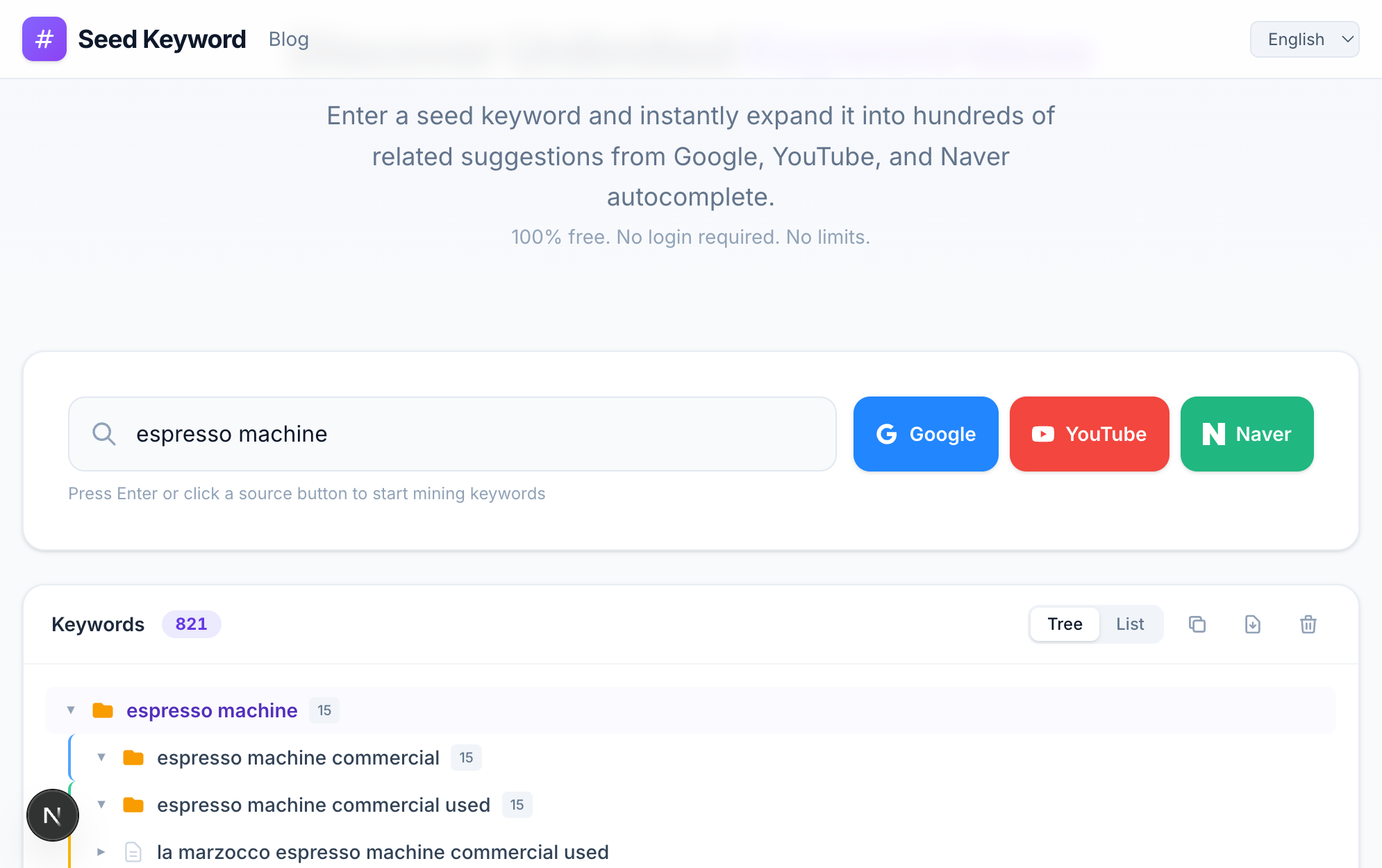This screenshot has height=868, width=1382.
Task: Mine keywords with the Naver button
Action: click(1247, 434)
